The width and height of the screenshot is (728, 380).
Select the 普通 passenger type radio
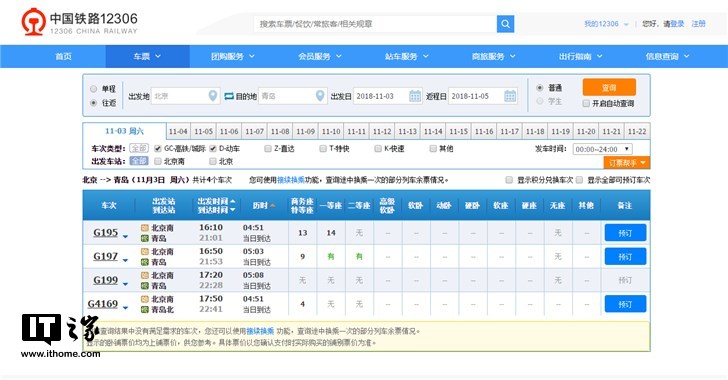(540, 87)
